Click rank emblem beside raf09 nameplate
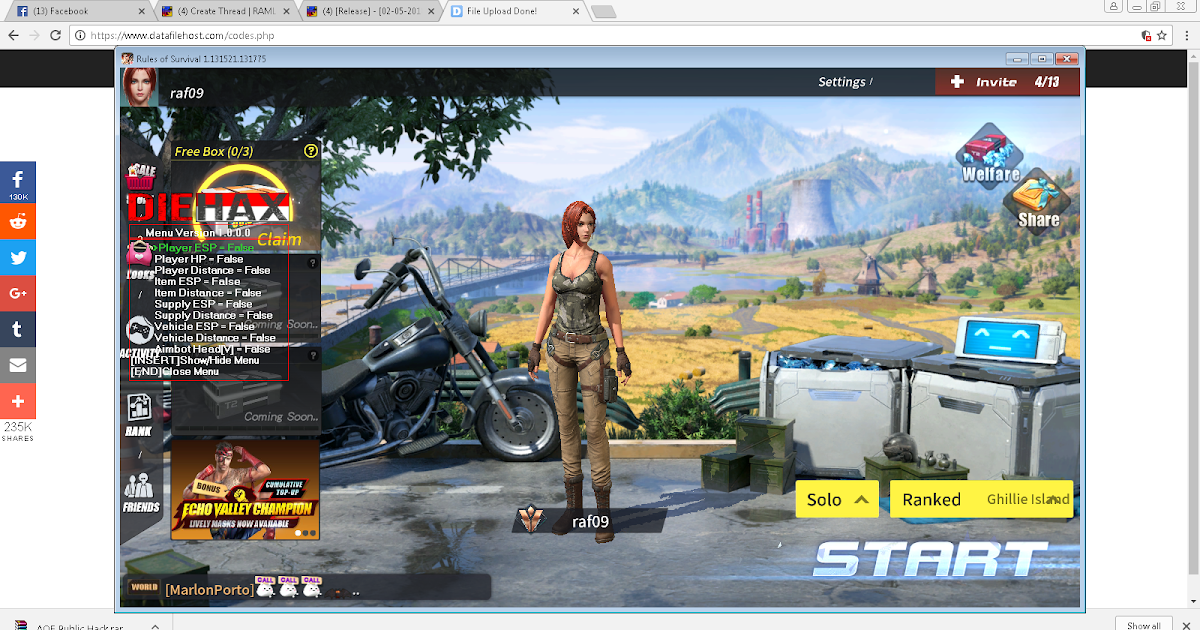The height and width of the screenshot is (630, 1200). point(531,520)
